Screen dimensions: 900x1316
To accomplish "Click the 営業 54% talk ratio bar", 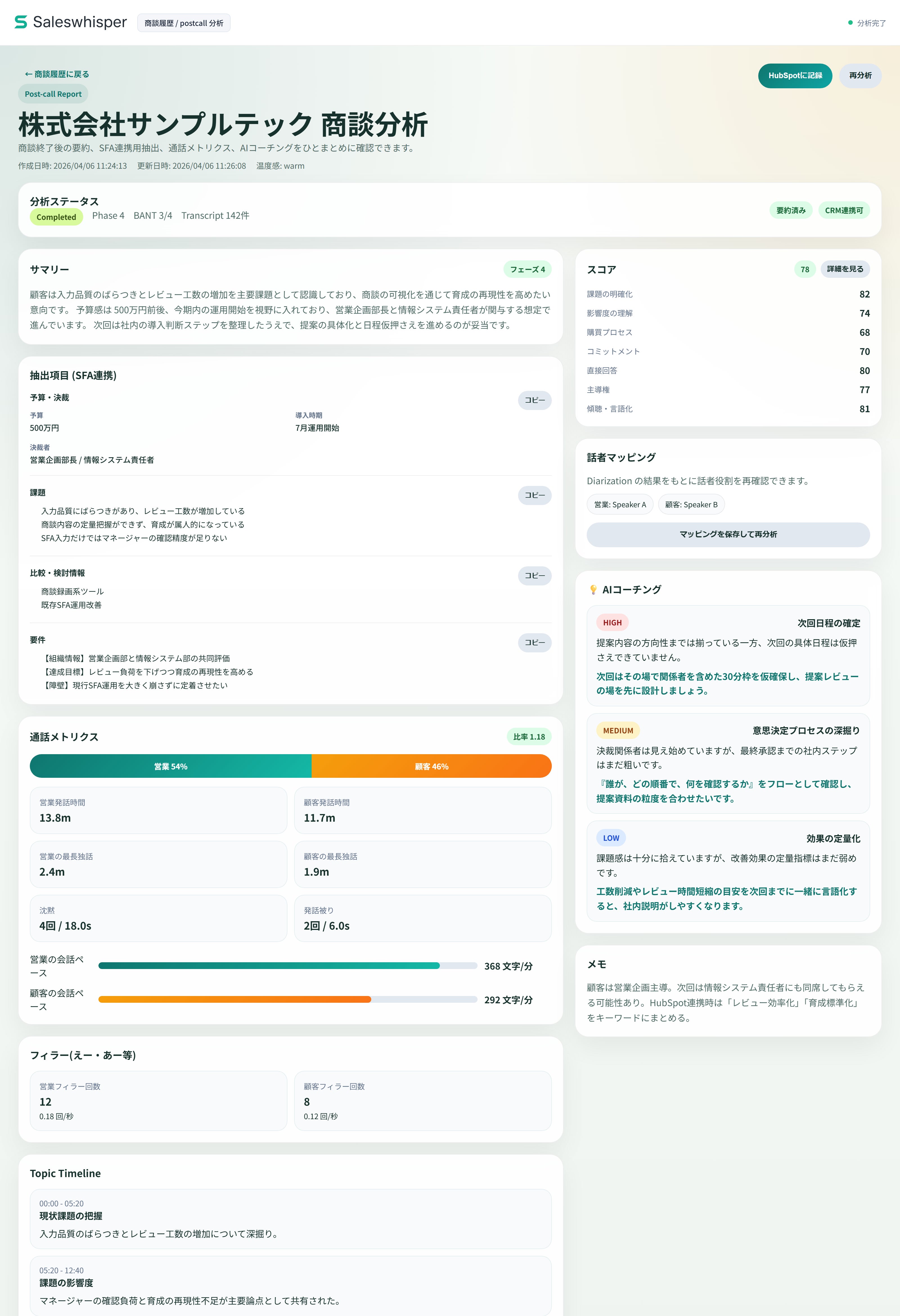I will pos(170,766).
